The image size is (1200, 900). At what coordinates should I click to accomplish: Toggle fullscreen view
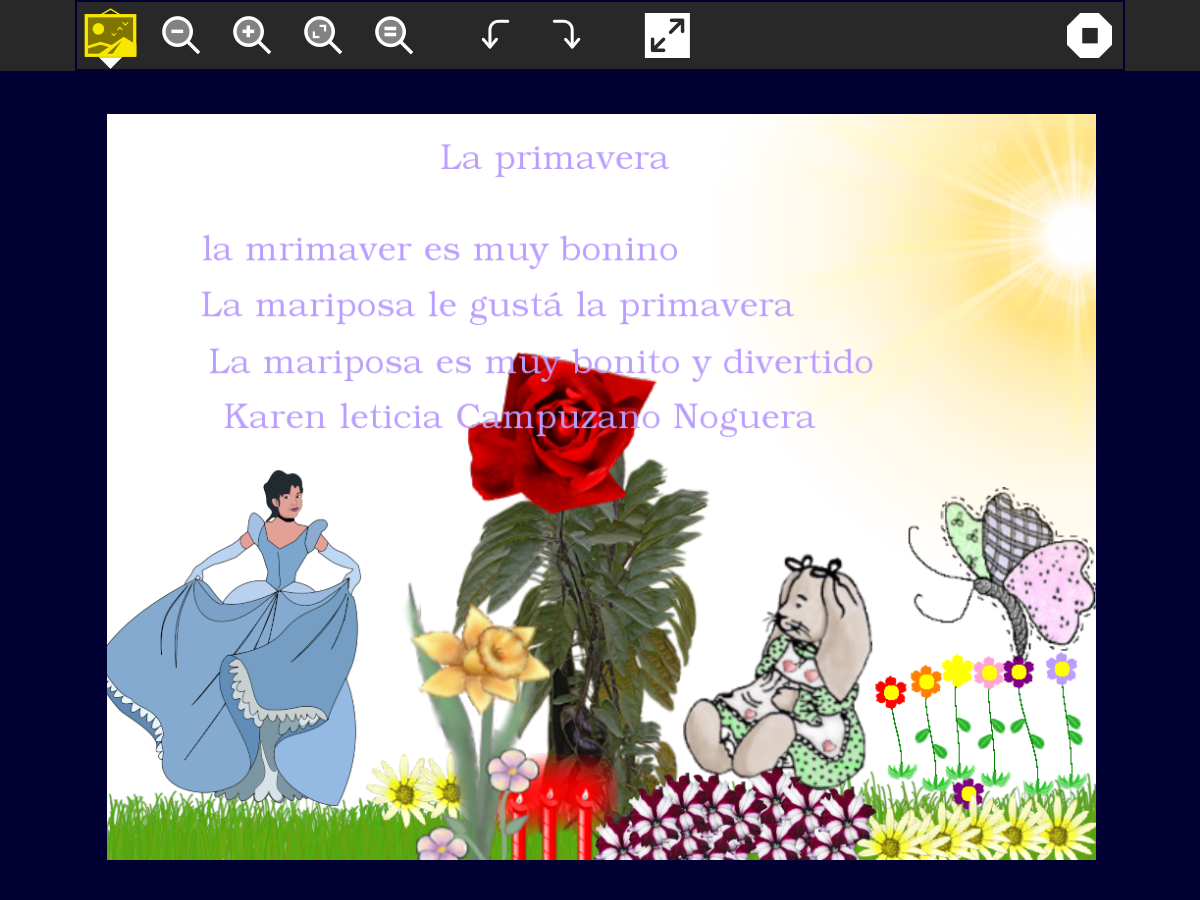(x=667, y=35)
